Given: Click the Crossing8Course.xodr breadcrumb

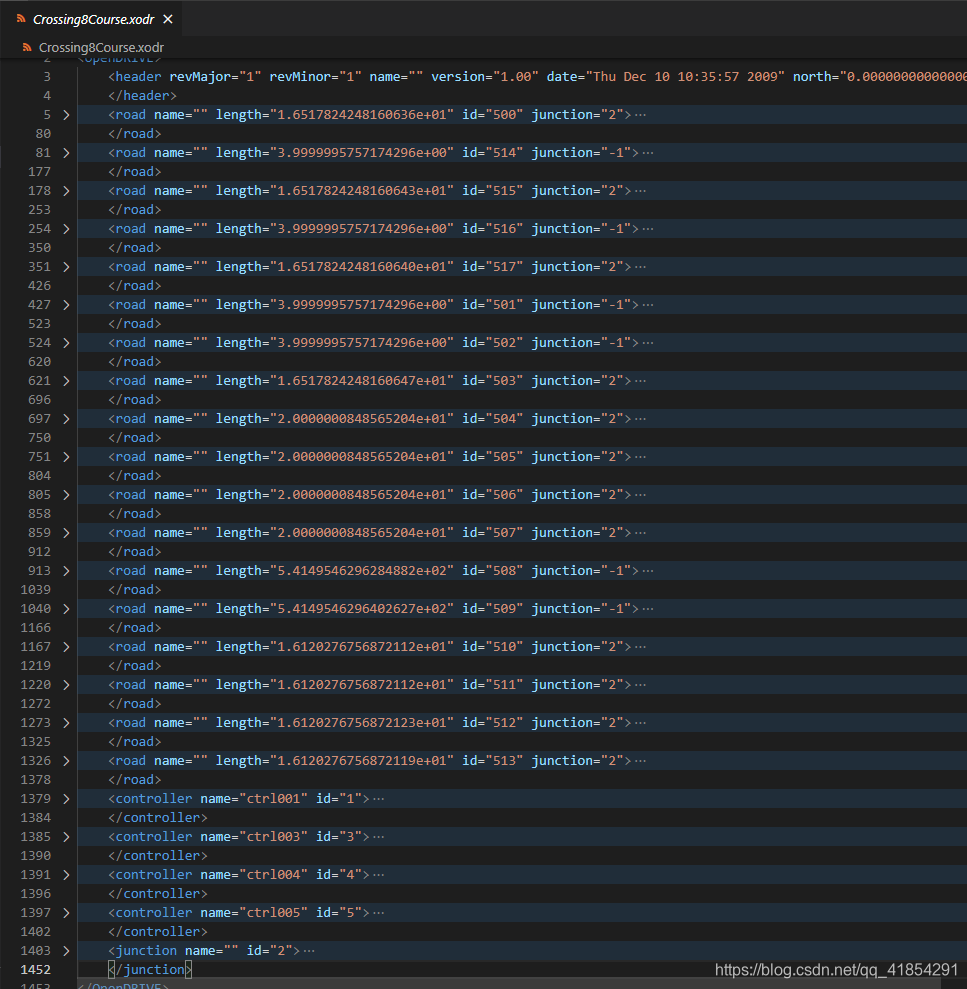Looking at the screenshot, I should click(101, 47).
